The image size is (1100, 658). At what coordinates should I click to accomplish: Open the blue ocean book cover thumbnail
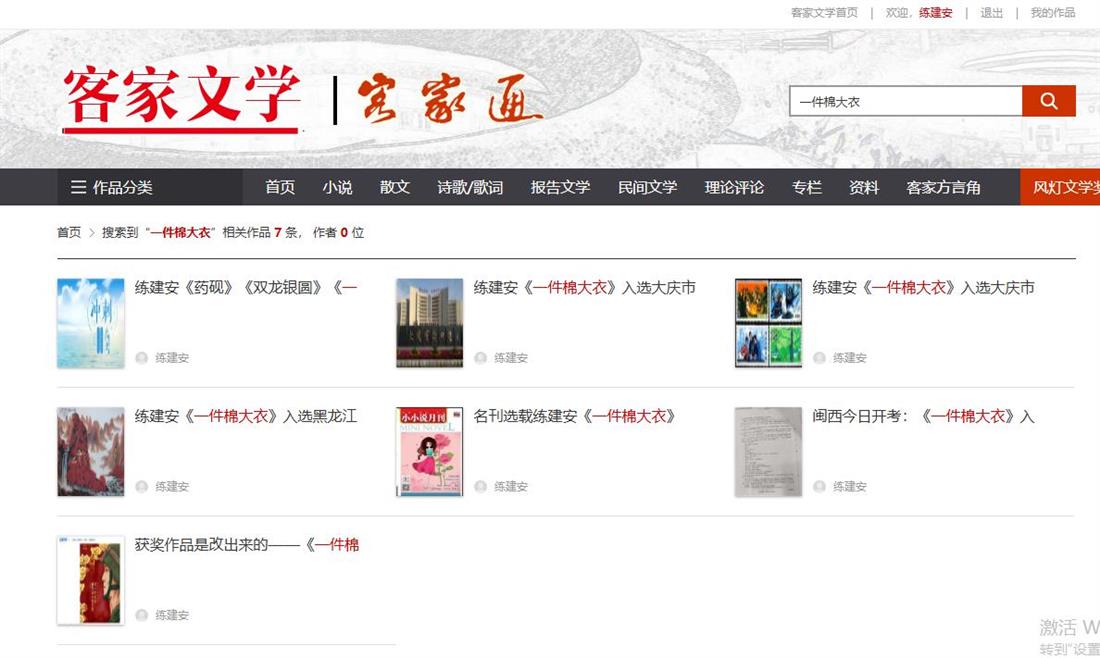click(91, 323)
